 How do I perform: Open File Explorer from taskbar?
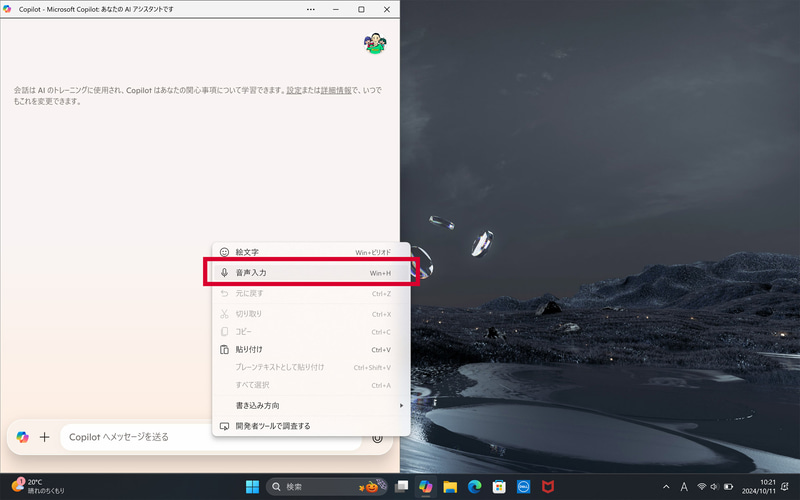click(x=450, y=487)
